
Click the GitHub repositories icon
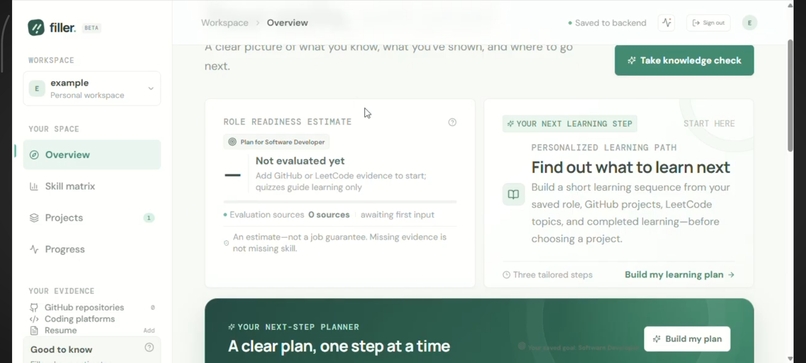(34, 307)
